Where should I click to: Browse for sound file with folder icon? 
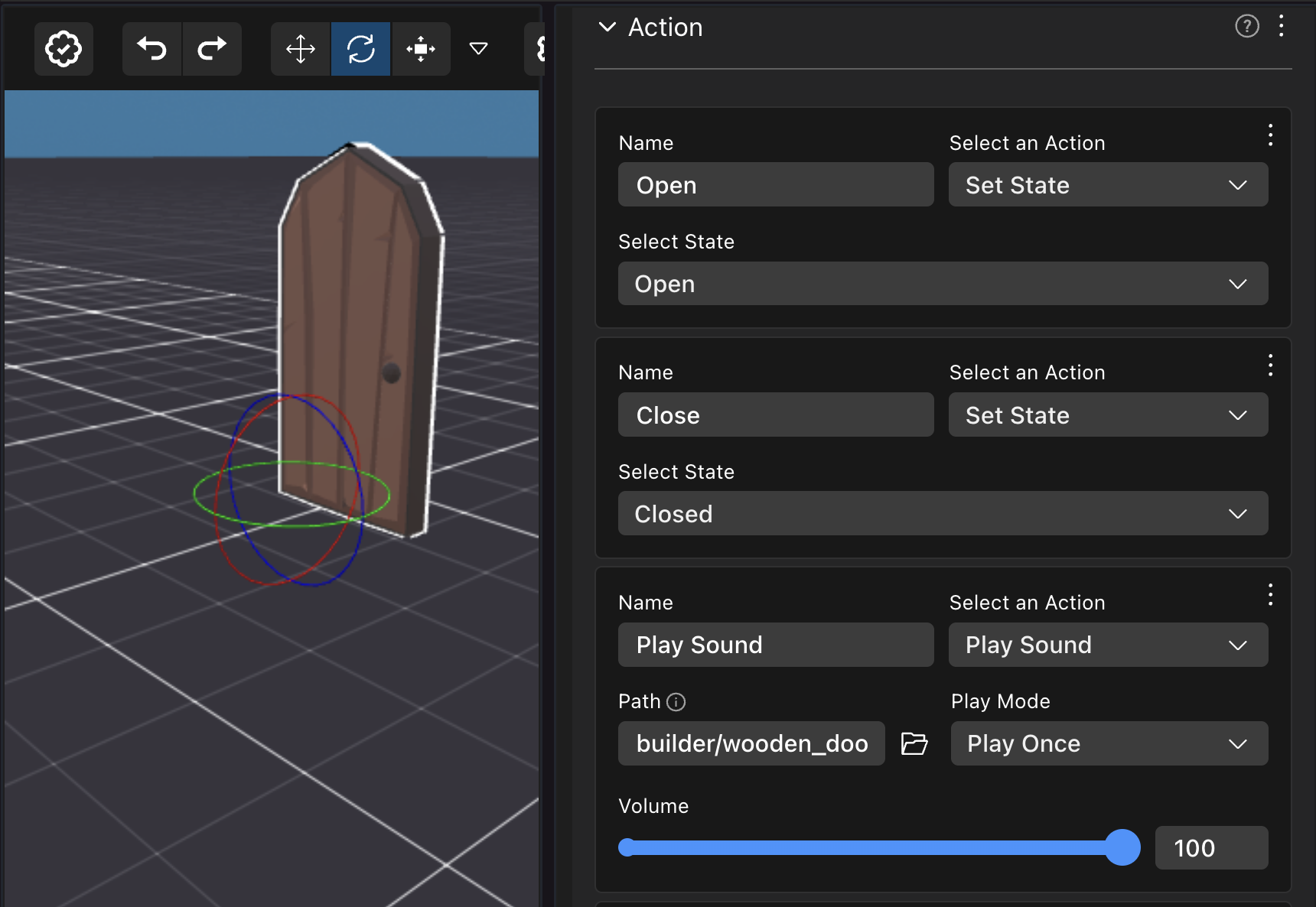tap(914, 743)
